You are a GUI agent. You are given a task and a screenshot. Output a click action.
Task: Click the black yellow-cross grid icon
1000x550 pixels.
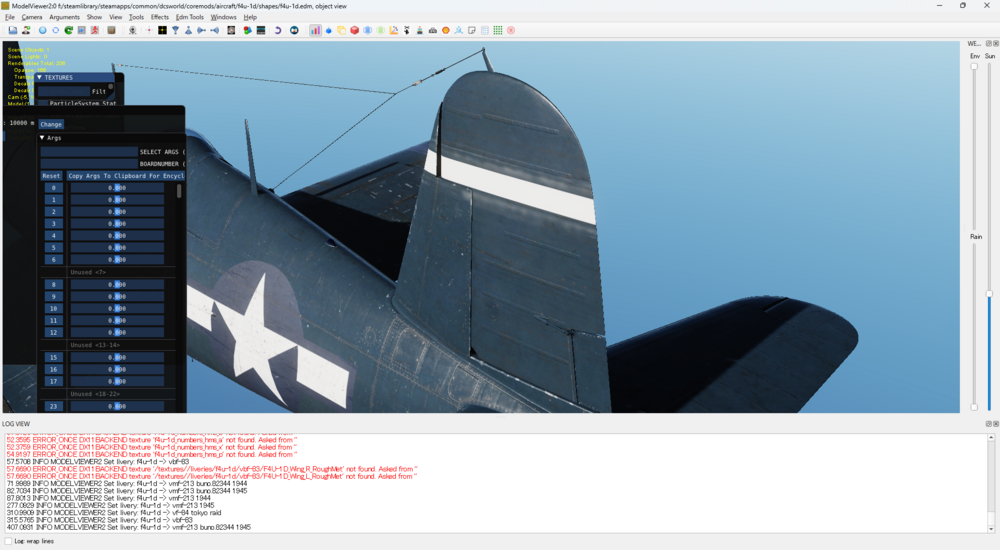pos(162,30)
